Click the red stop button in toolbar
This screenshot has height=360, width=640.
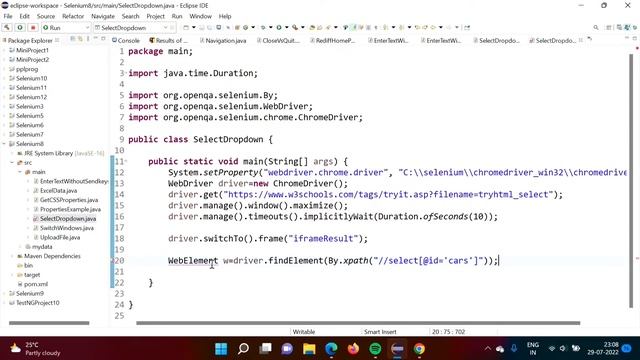(x=33, y=28)
